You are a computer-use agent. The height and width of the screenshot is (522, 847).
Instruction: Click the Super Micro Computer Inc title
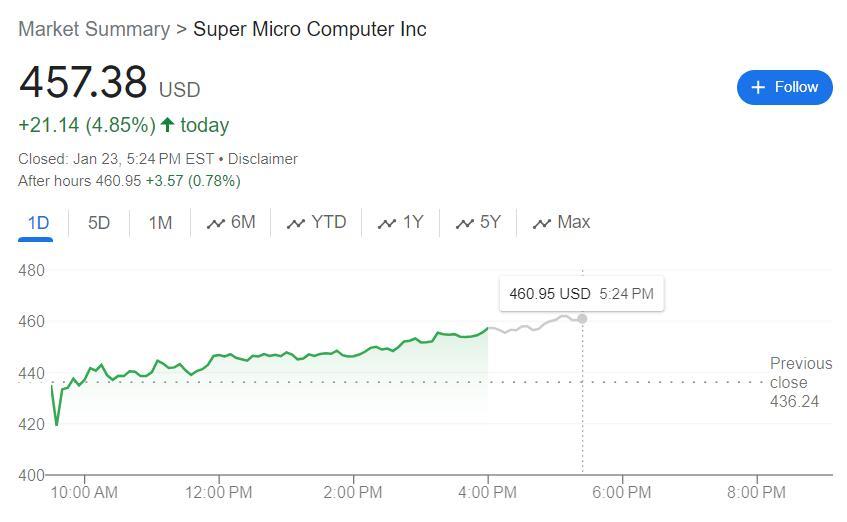tap(310, 29)
